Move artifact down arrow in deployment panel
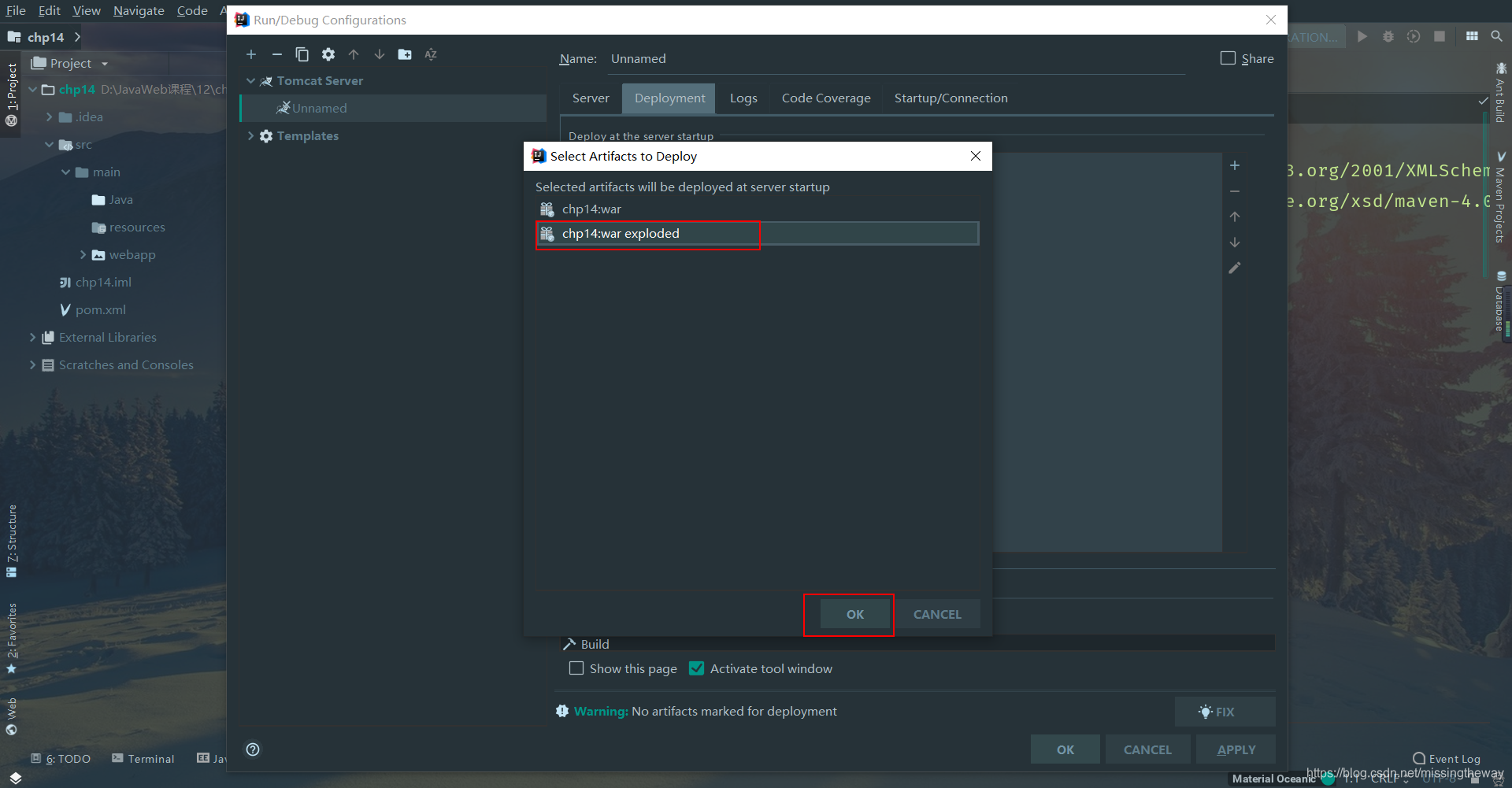This screenshot has height=788, width=1512. click(x=1235, y=242)
